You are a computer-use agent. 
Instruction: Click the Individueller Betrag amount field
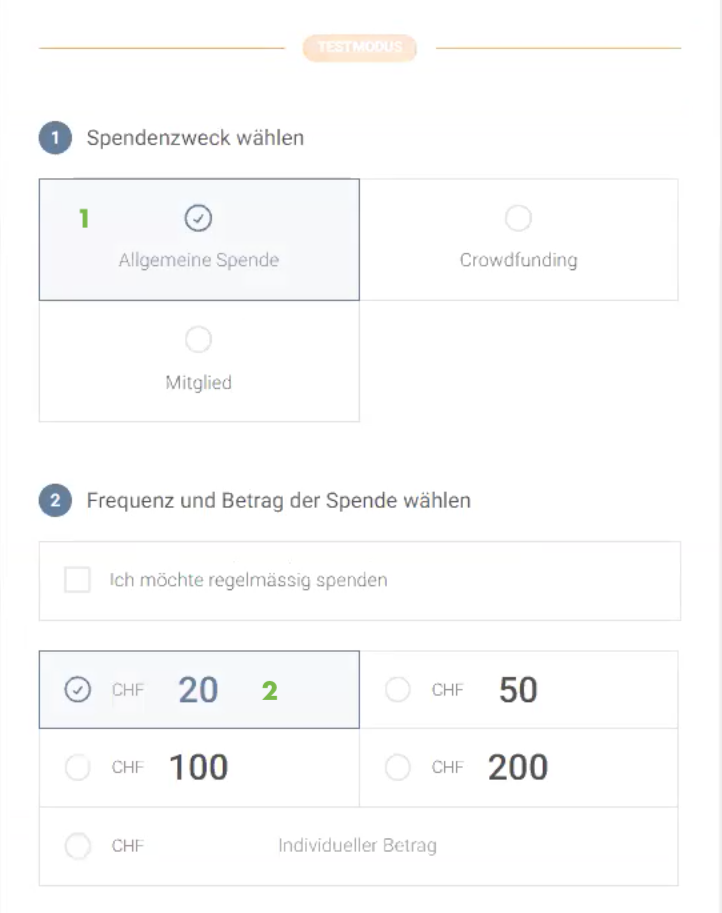click(357, 846)
